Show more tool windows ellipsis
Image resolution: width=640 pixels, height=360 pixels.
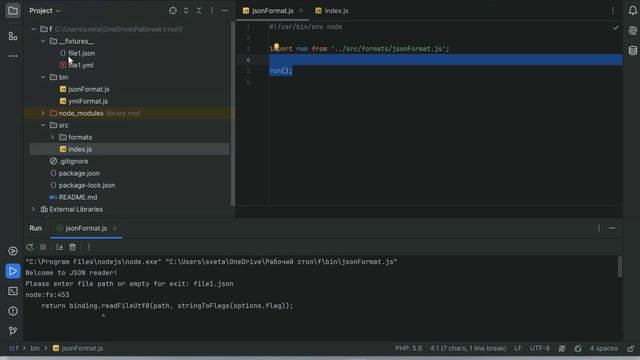tap(13, 56)
